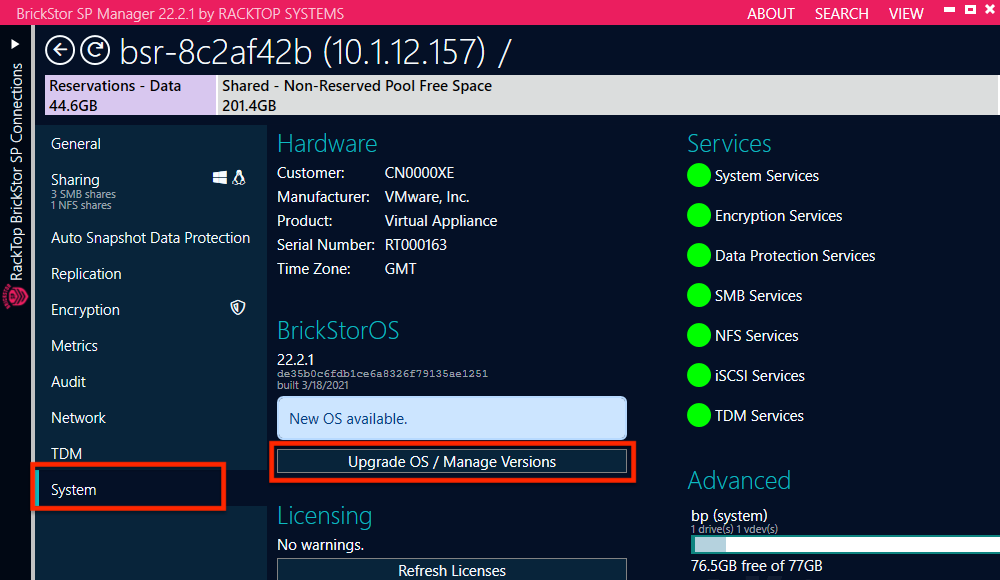Open the ABOUT menu

point(771,14)
